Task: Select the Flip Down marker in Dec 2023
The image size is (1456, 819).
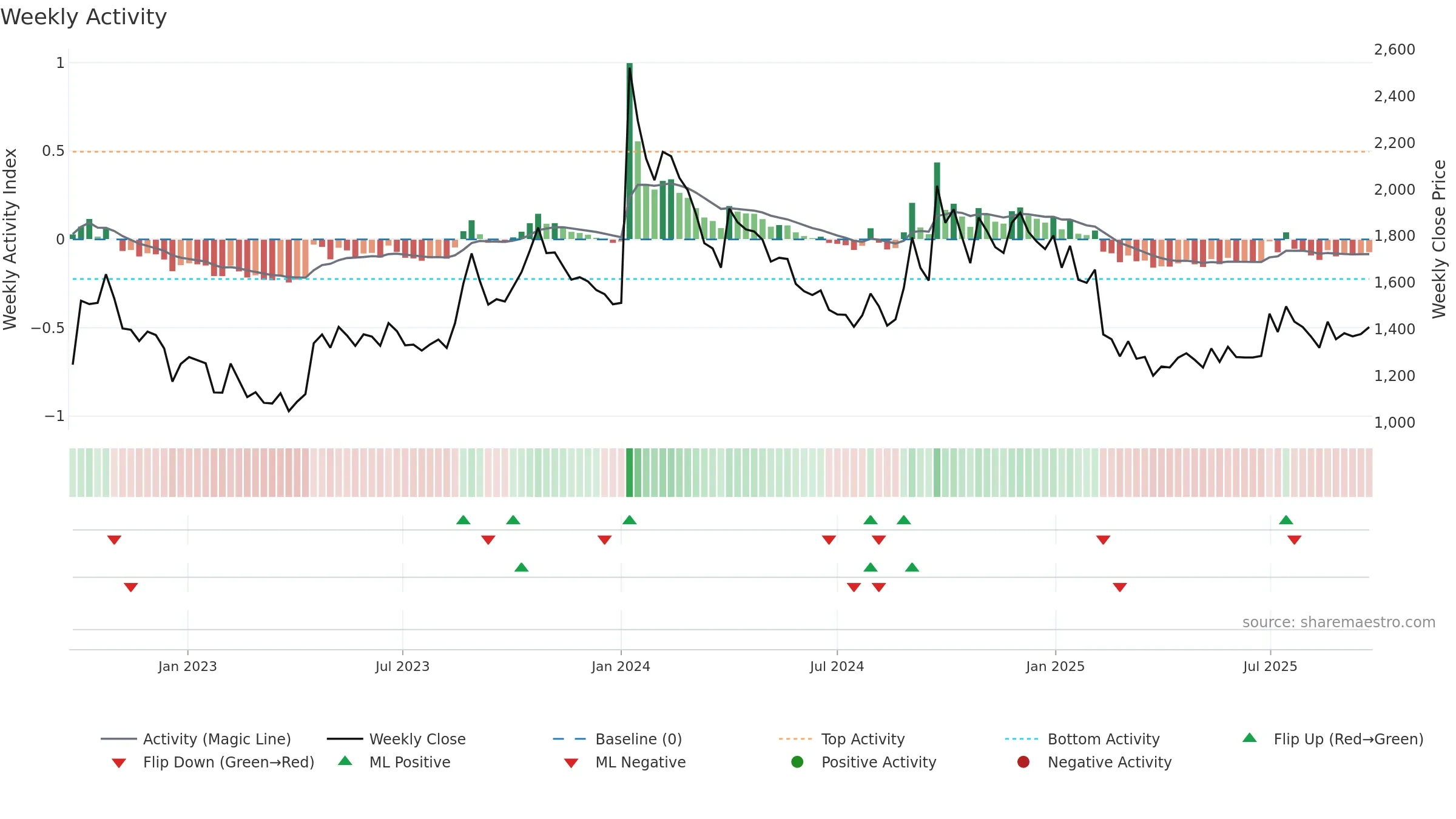Action: [604, 539]
